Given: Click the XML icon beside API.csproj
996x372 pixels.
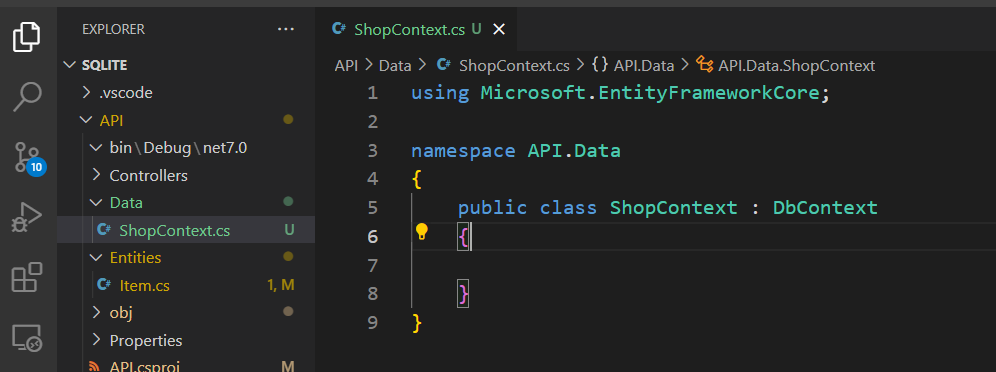Looking at the screenshot, I should 94,366.
